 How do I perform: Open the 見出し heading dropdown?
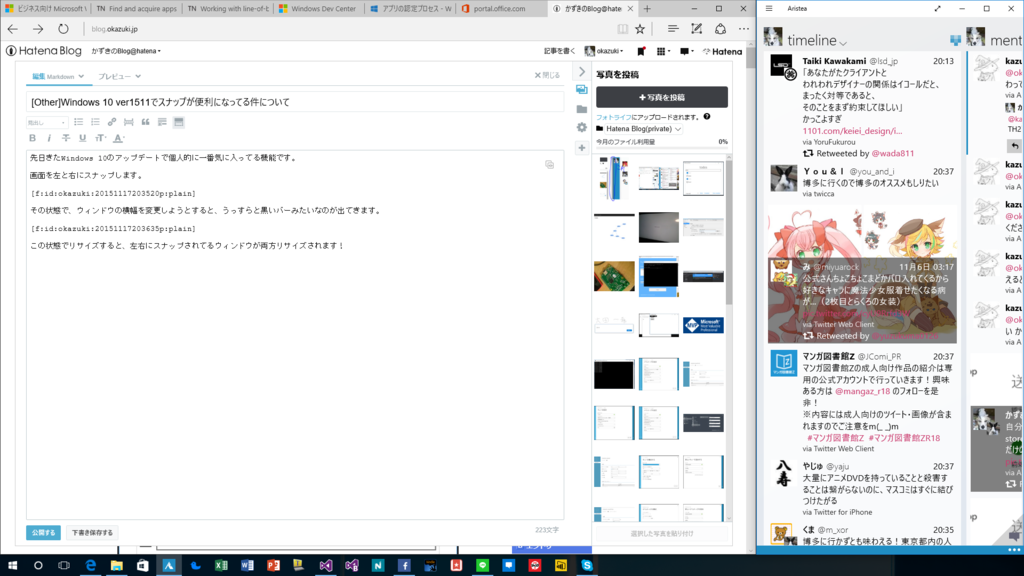coord(46,121)
